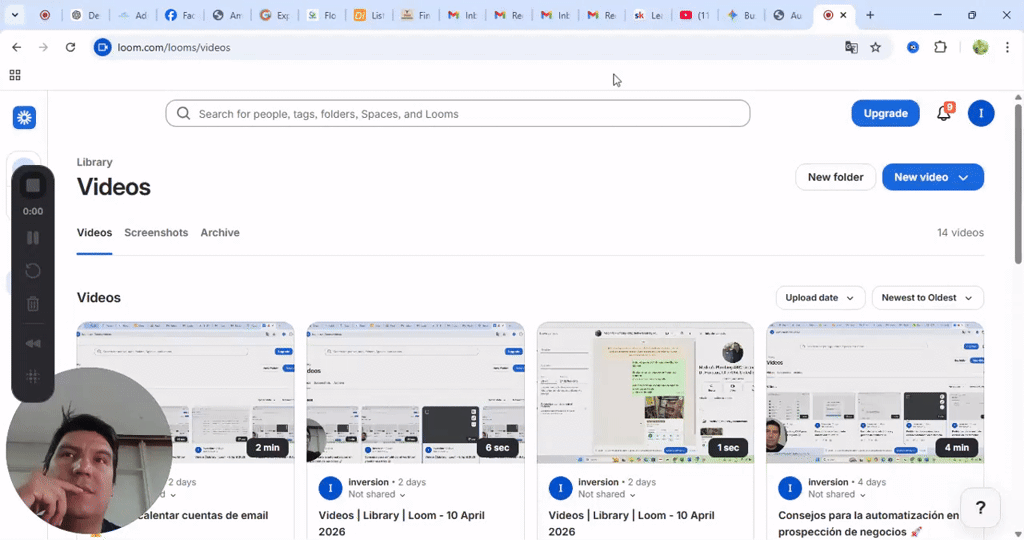Click the Upgrade button

pyautogui.click(x=885, y=113)
